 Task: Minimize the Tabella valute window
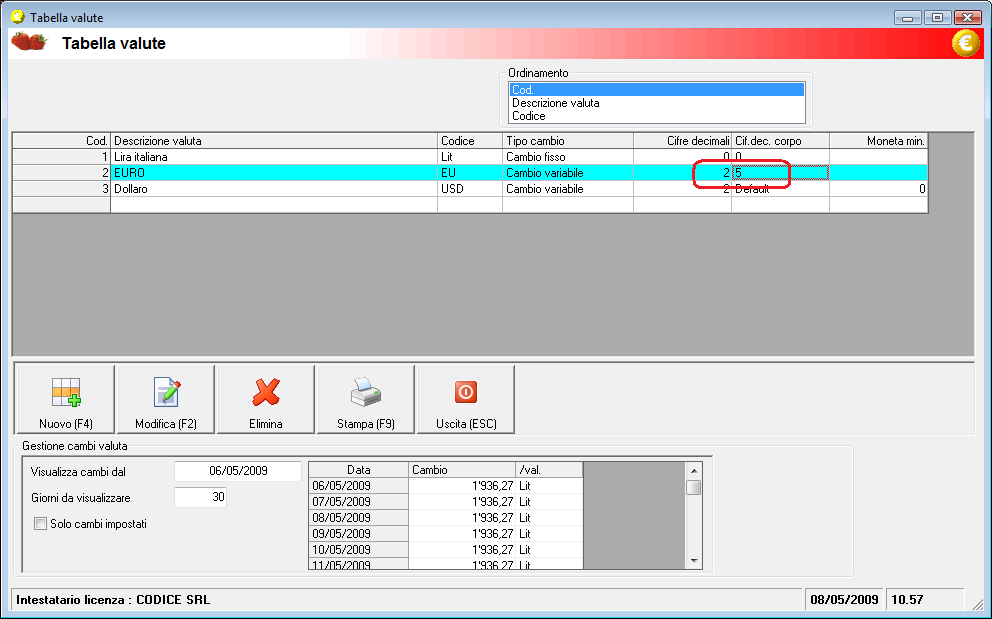tap(907, 18)
